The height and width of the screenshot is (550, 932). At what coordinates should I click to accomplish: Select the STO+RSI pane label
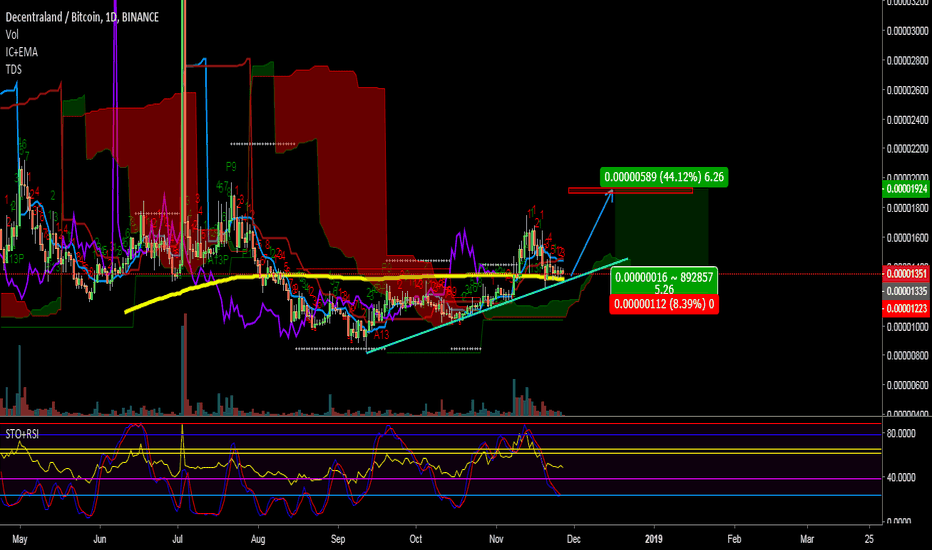point(22,434)
